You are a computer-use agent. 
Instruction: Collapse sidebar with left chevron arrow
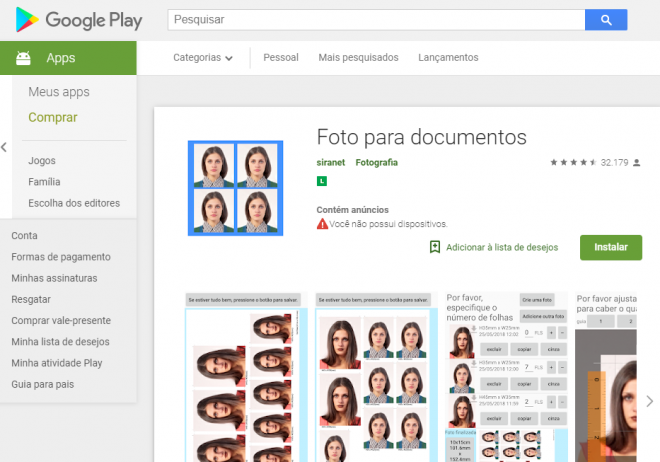point(4,147)
